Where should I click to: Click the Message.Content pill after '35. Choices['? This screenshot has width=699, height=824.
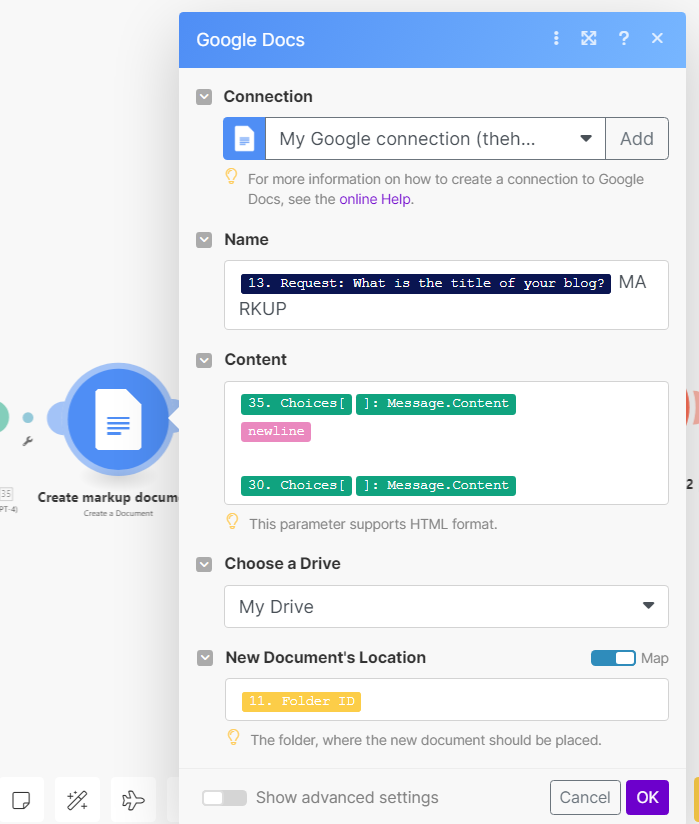point(436,404)
